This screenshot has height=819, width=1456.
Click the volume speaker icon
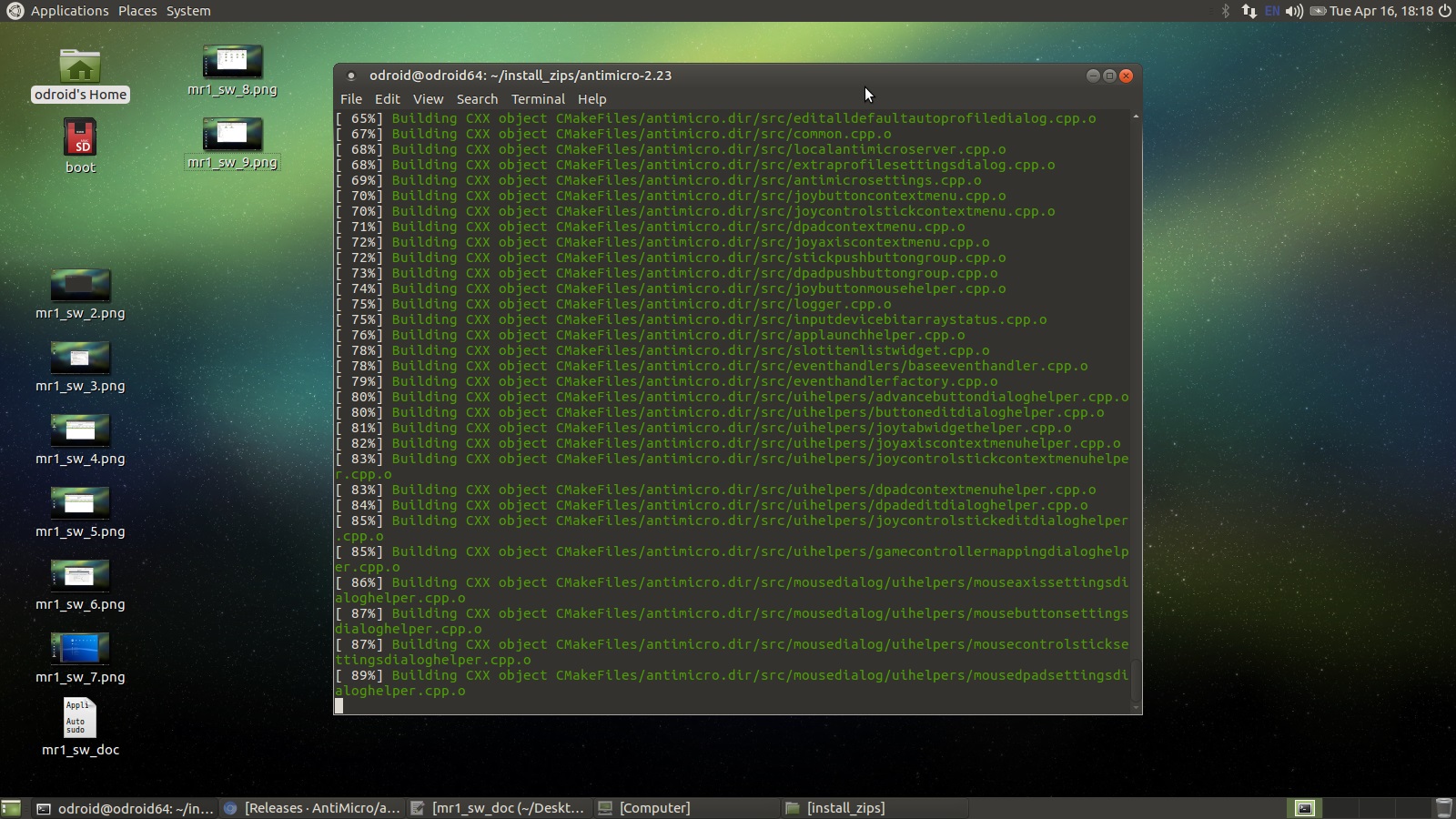tap(1293, 11)
